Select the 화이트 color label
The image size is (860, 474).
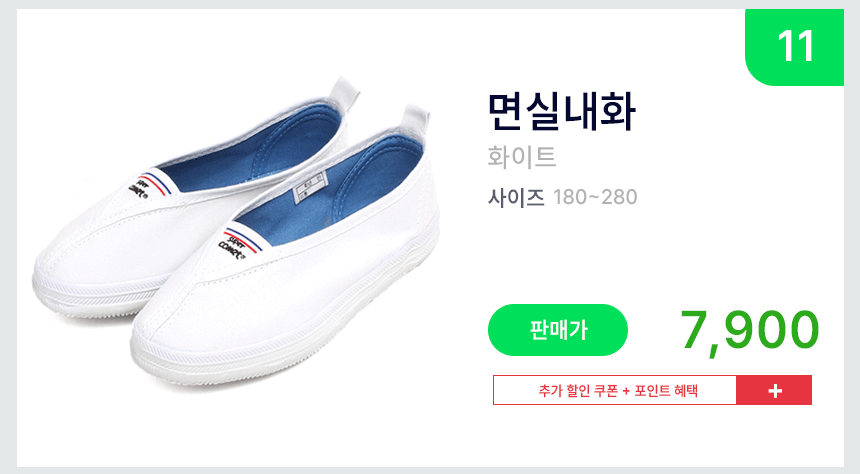(x=522, y=157)
